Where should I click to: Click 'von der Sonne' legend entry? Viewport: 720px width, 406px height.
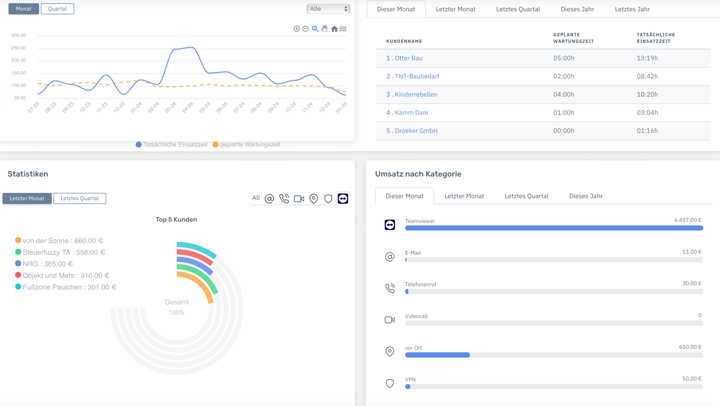click(62, 241)
